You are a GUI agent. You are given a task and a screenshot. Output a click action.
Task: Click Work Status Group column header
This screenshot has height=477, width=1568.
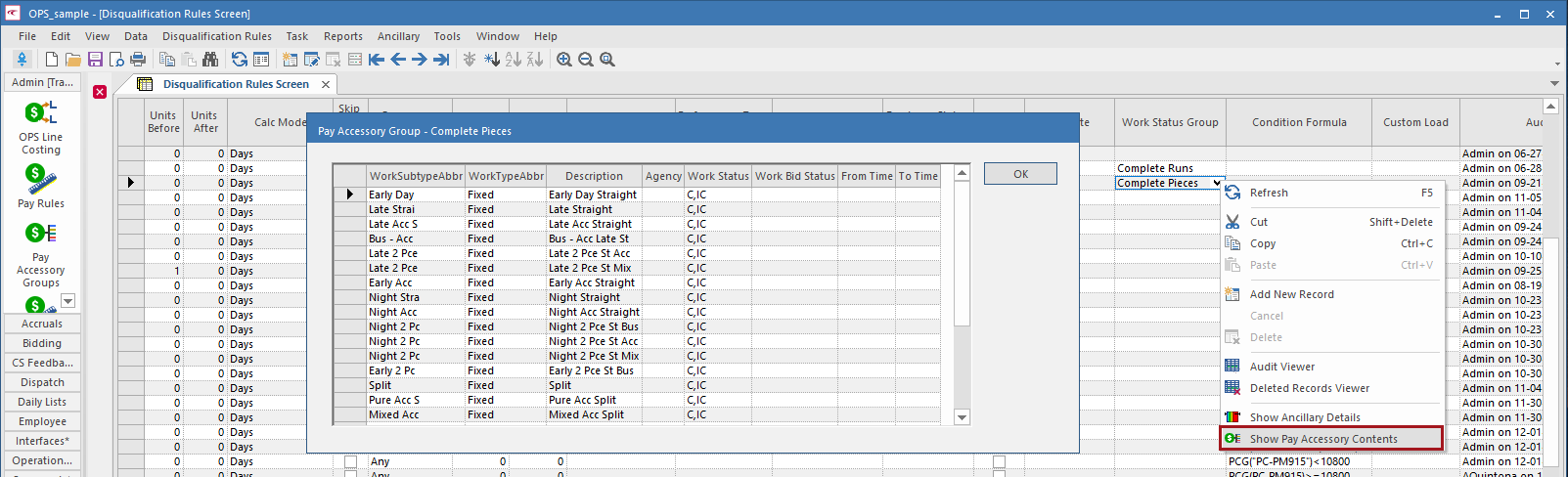tap(1170, 122)
